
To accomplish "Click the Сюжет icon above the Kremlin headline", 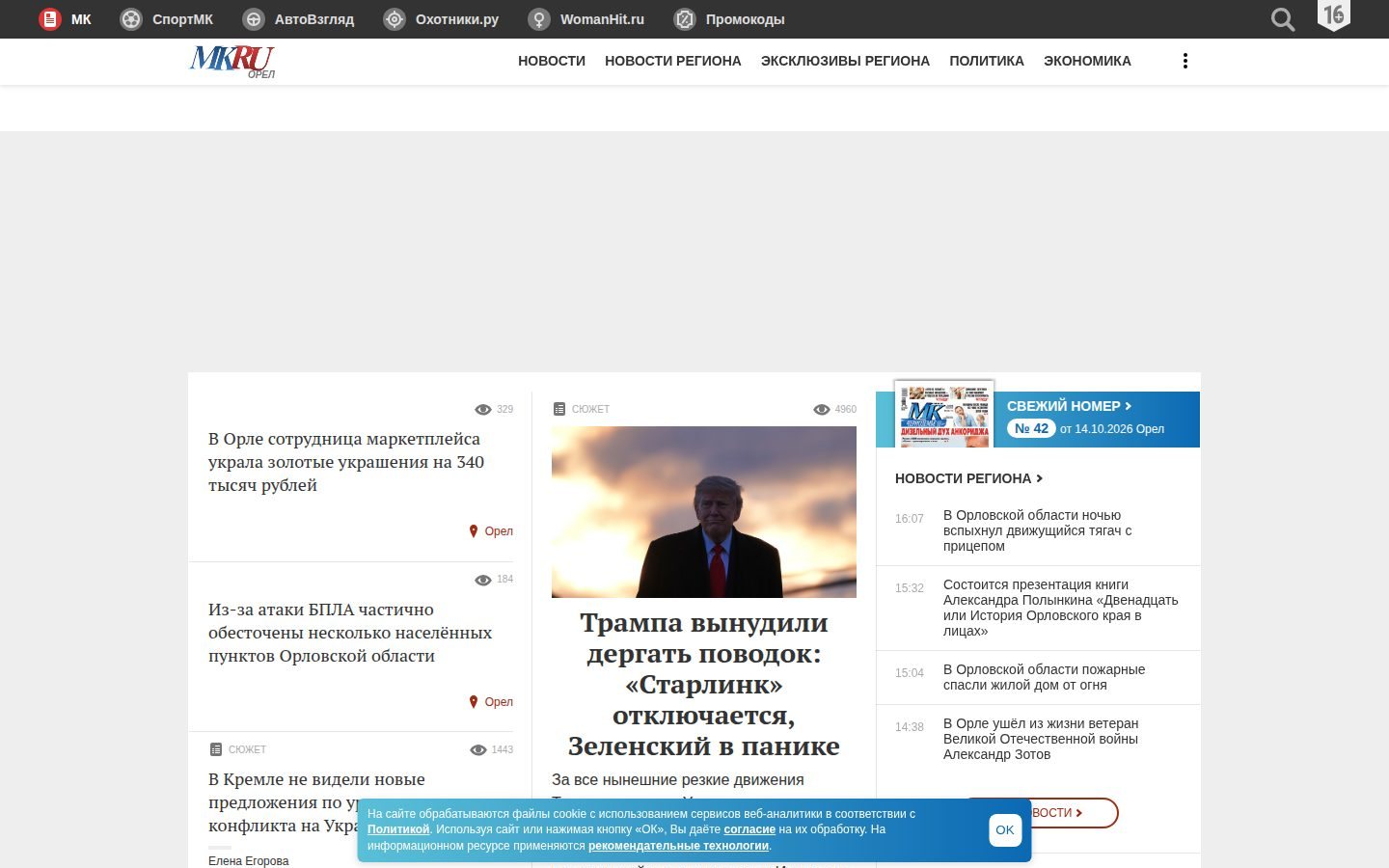I will click(x=216, y=749).
